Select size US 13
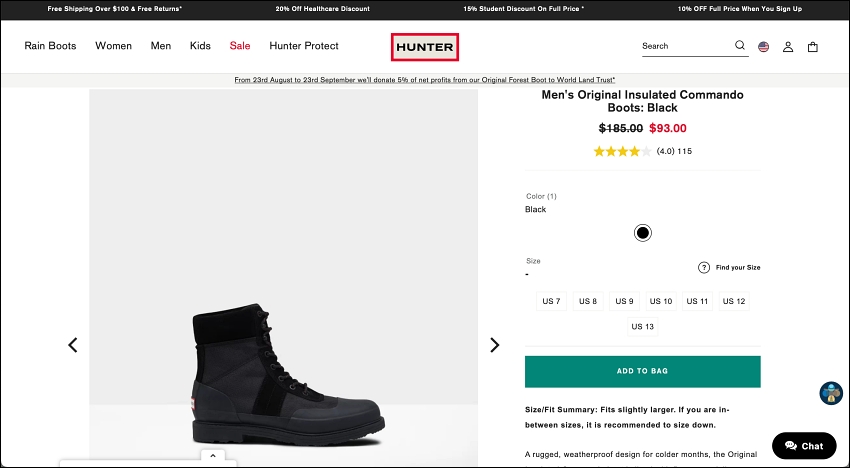The height and width of the screenshot is (468, 850). click(x=642, y=326)
